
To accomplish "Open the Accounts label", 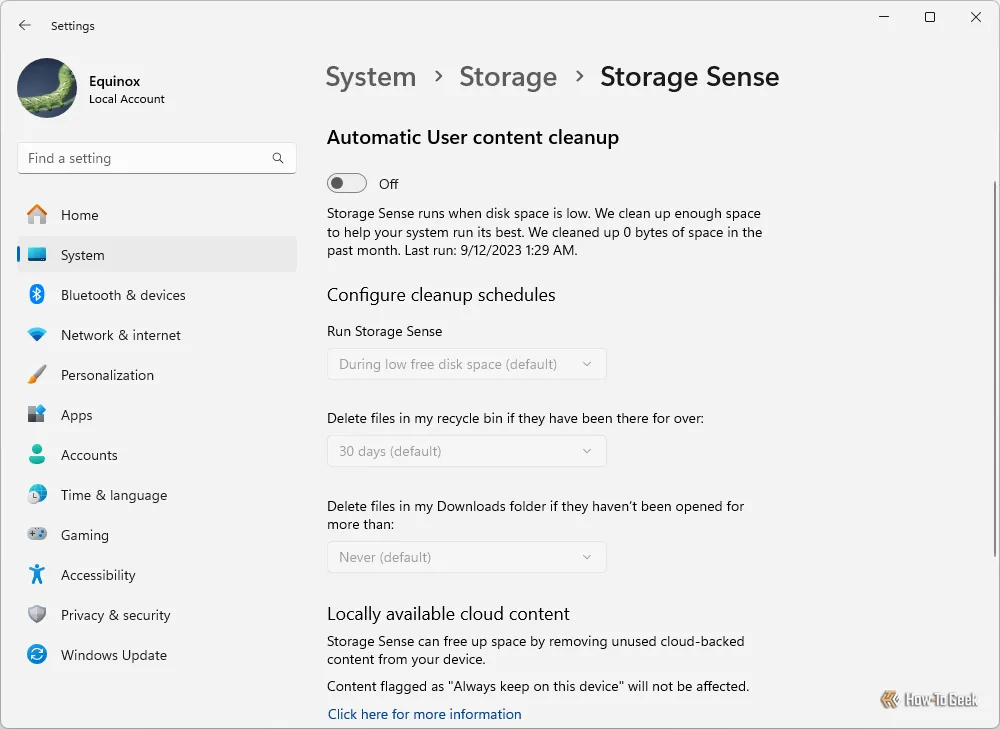I will pyautogui.click(x=89, y=455).
